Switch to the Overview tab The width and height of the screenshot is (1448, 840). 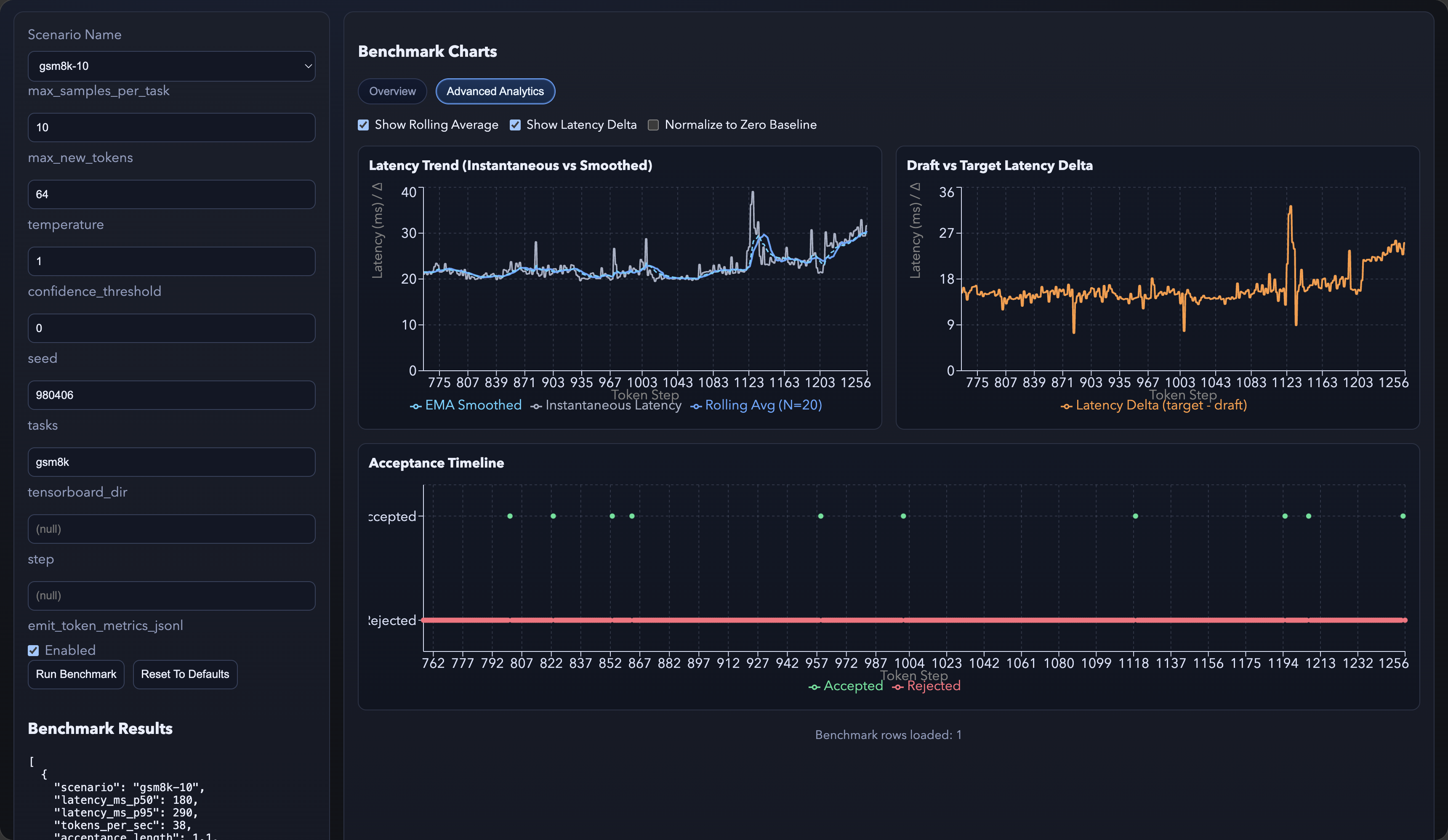392,91
